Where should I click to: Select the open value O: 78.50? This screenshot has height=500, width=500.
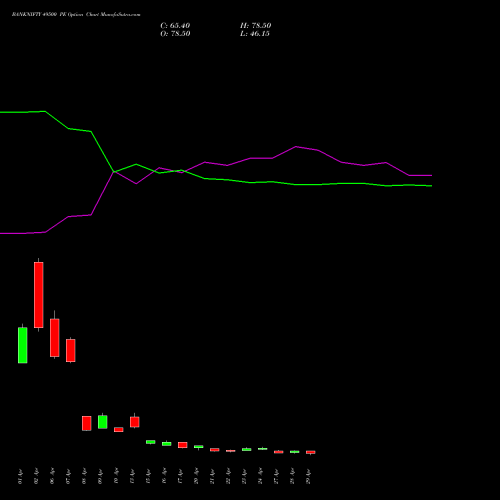point(175,34)
